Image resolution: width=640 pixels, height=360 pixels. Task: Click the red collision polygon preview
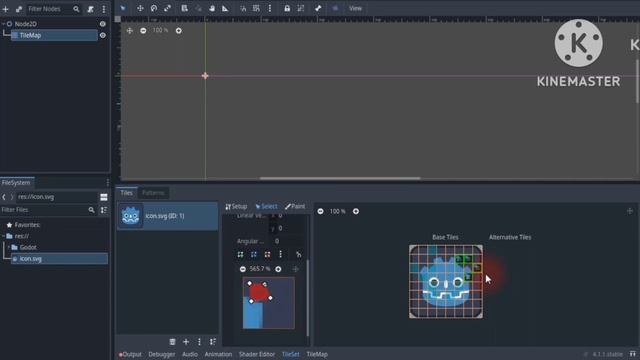[x=260, y=292]
